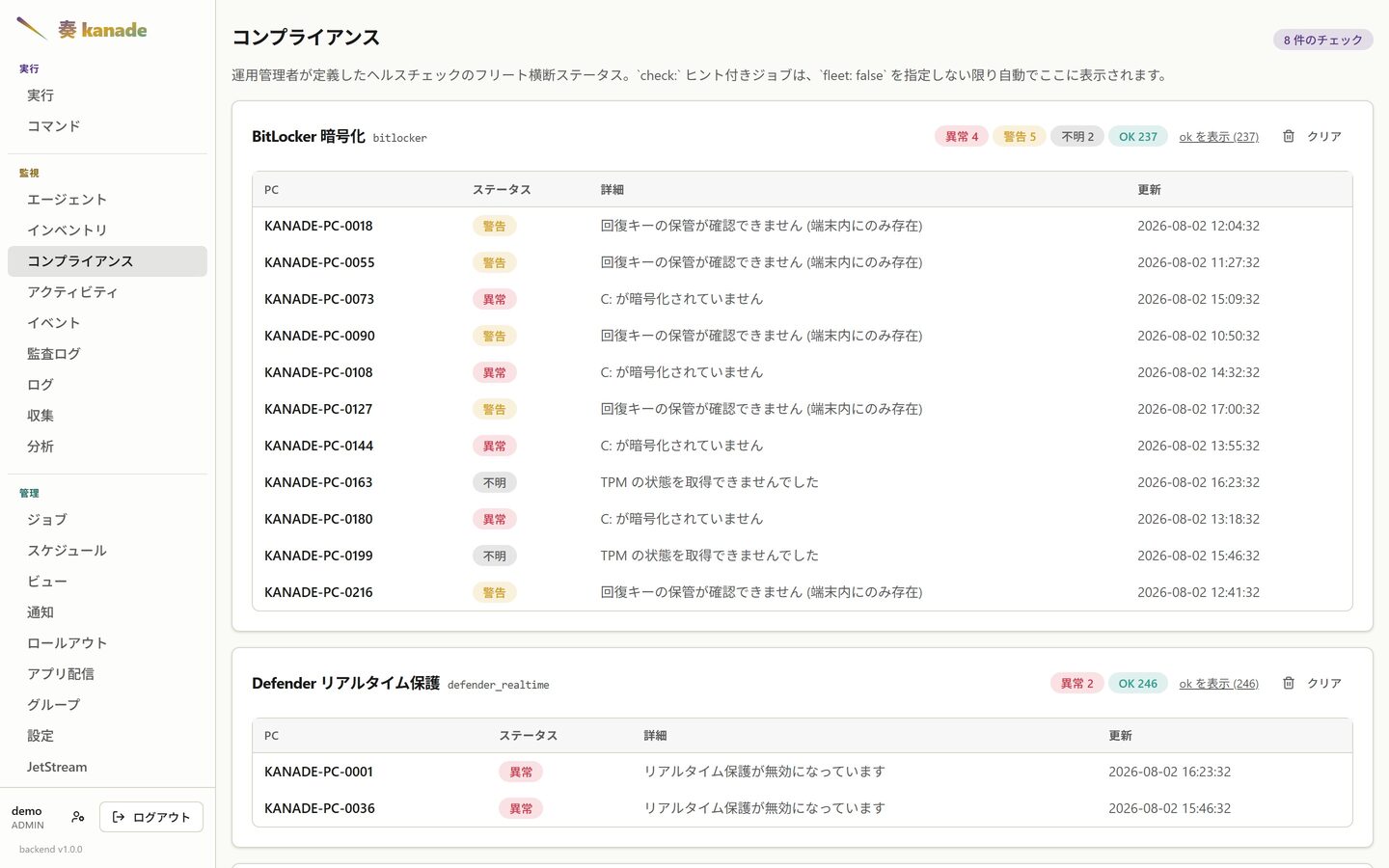Open 監査ログ page
Screen dimensions: 1389x868
[107, 354]
